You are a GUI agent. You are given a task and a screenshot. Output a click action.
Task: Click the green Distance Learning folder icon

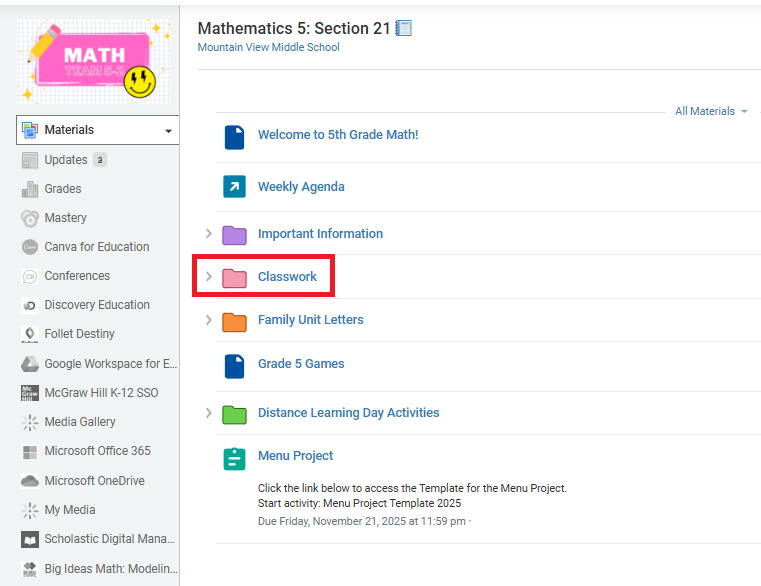pos(234,414)
